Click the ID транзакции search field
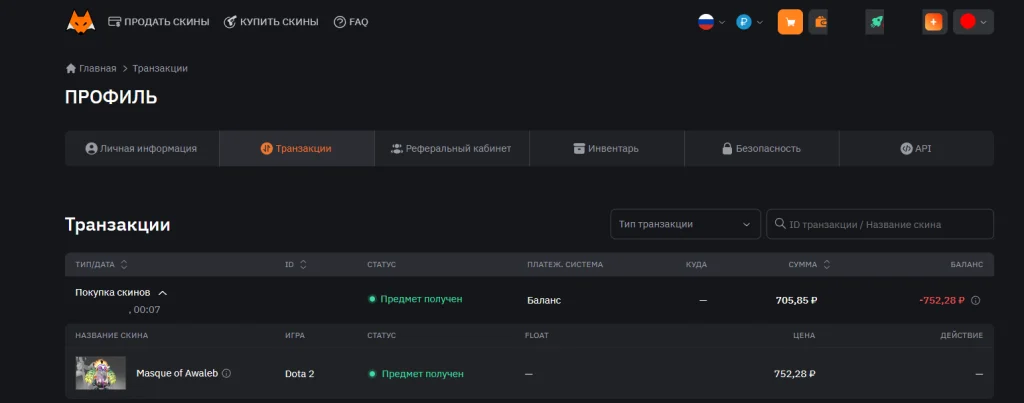Image resolution: width=1024 pixels, height=403 pixels. pos(880,224)
